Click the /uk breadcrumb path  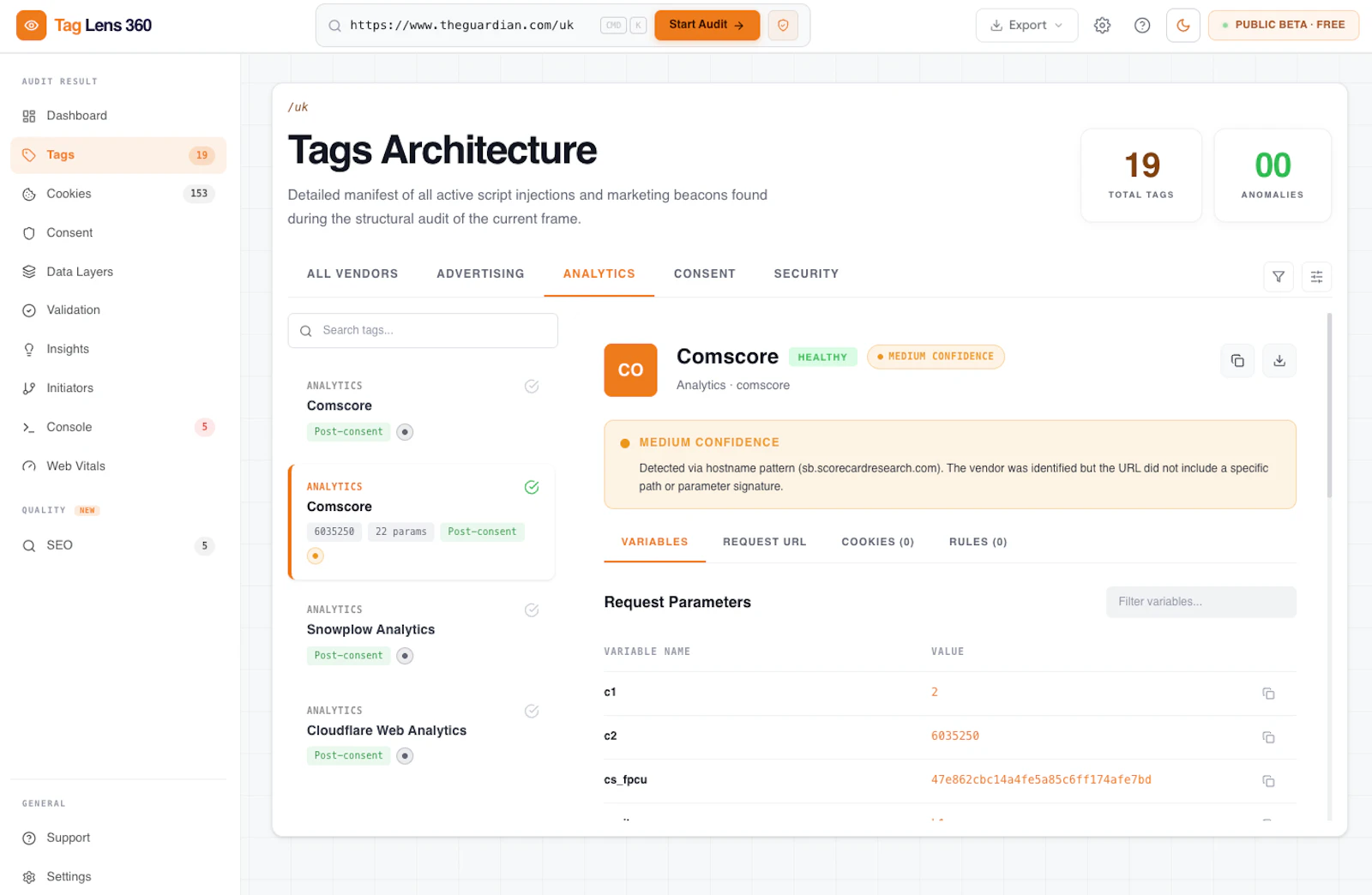298,107
